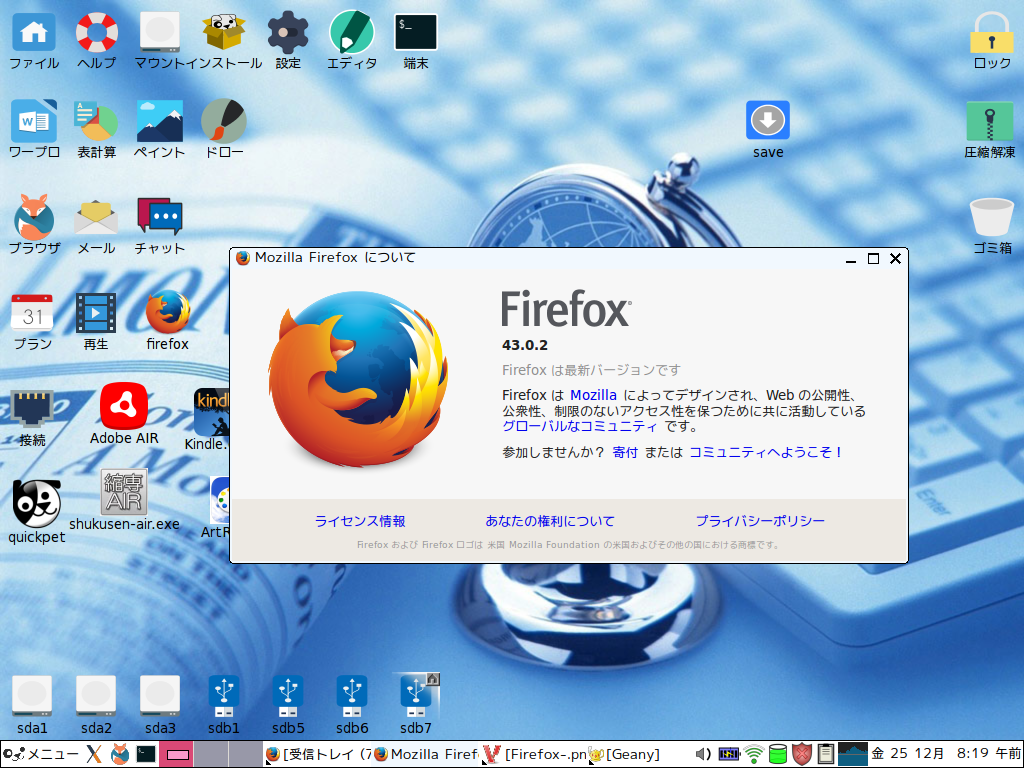Open the インストール package icon
This screenshot has height=768, width=1024.
[224, 31]
